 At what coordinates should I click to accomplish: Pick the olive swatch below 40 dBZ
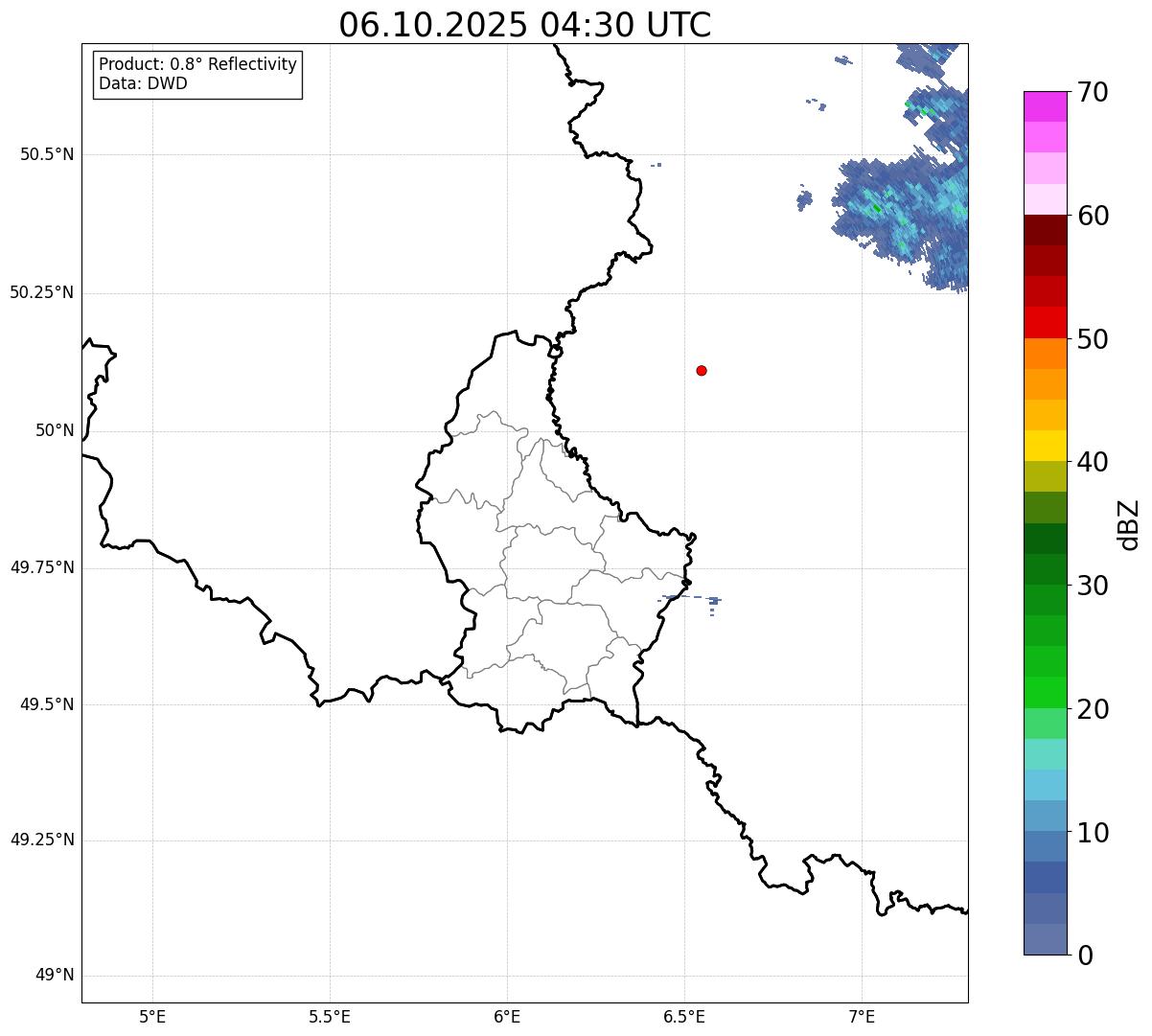point(1046,476)
